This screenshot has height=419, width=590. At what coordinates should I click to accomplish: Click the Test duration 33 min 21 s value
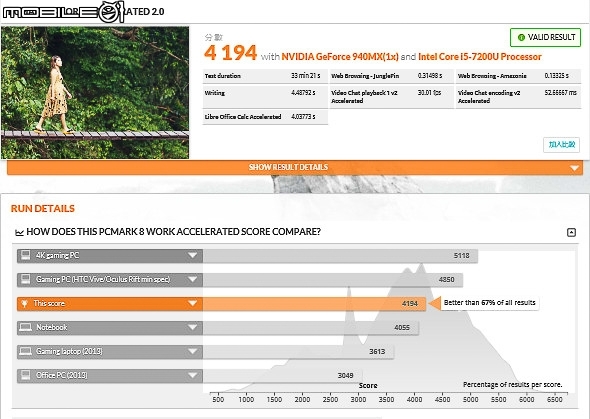(305, 76)
